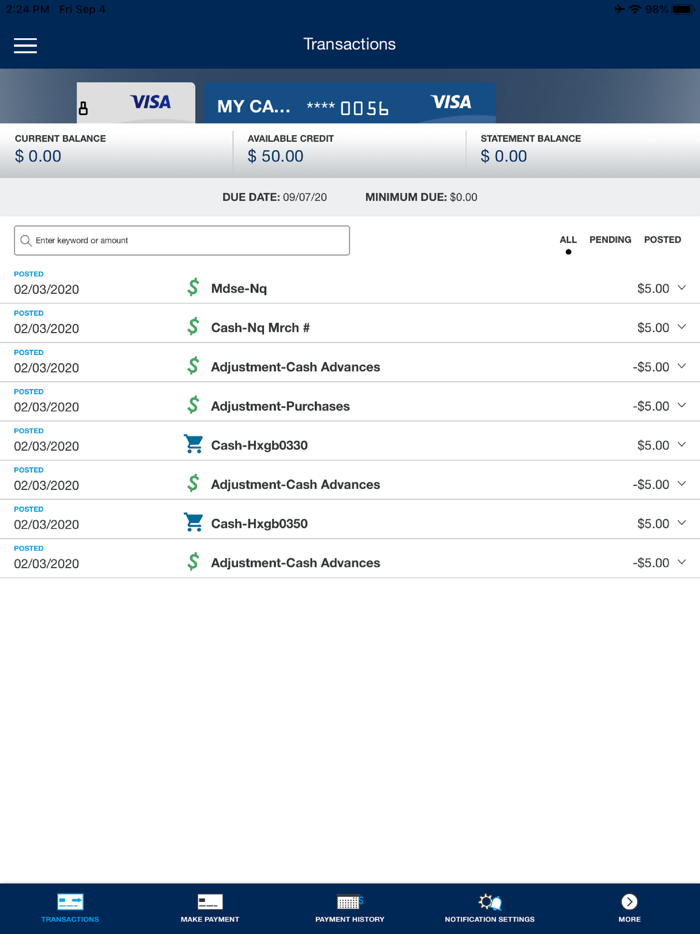Click the dollar icon for Mdse-Nq
Viewport: 700px width, 934px height.
tap(193, 287)
